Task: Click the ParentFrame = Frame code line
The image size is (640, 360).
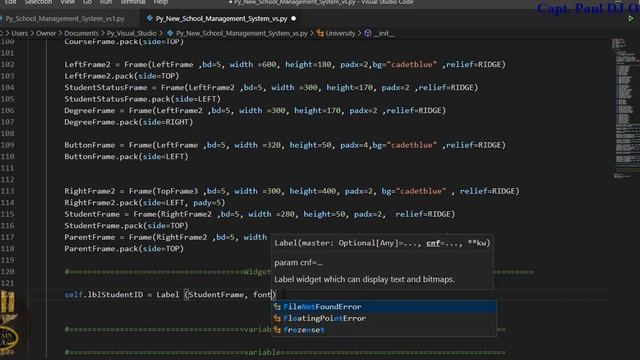Action: click(x=165, y=237)
